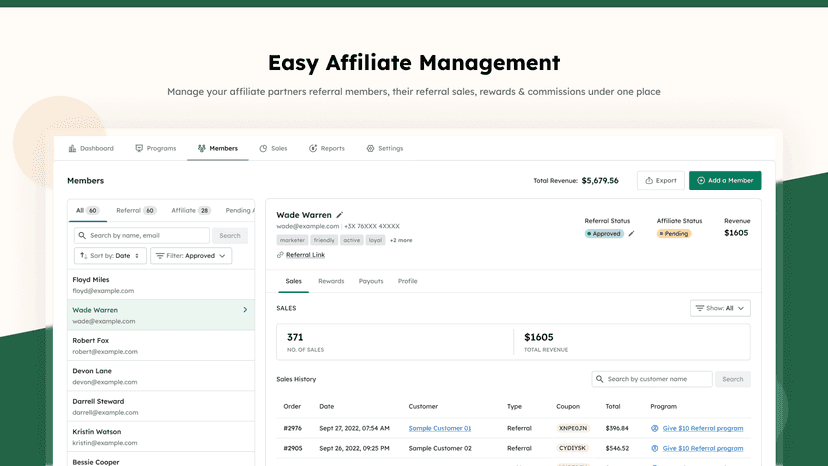Click the friendly tag

click(324, 240)
